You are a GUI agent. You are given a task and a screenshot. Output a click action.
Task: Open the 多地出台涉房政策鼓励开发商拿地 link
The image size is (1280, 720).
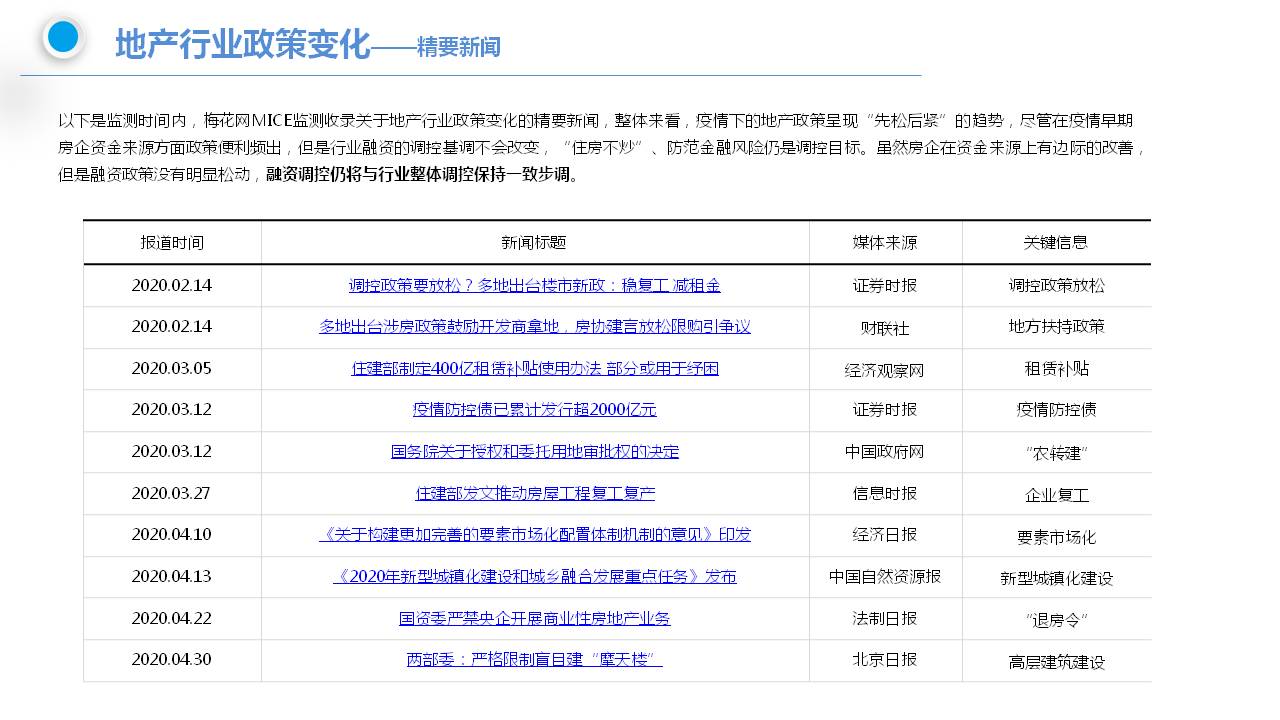(534, 326)
